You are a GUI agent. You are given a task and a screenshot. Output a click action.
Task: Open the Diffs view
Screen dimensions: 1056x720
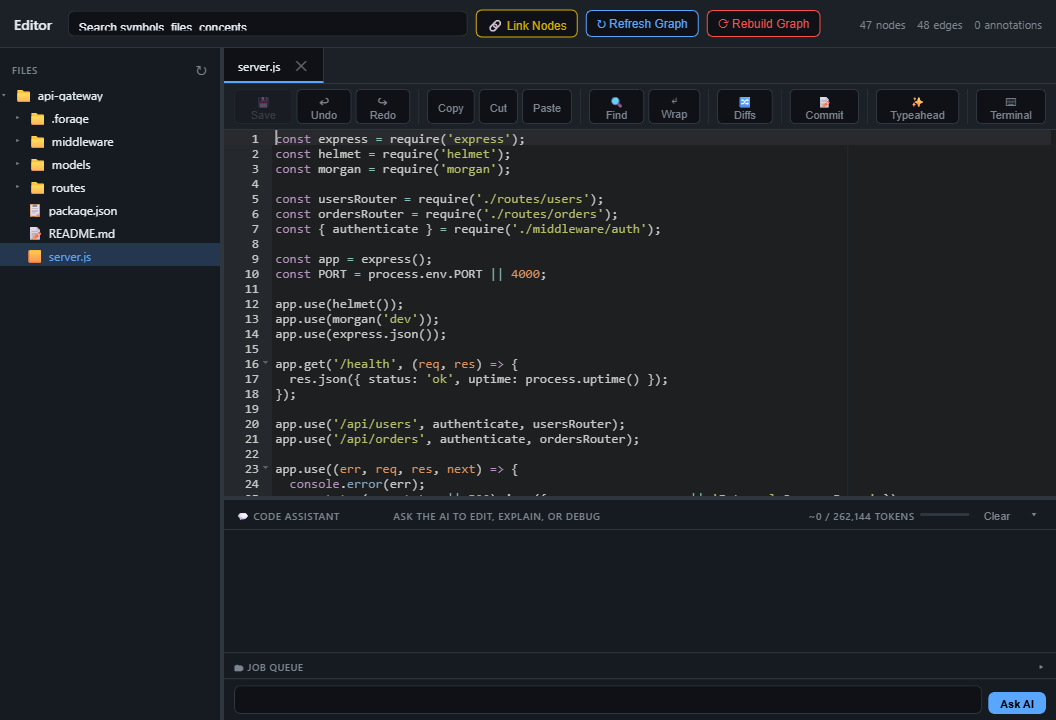point(745,107)
